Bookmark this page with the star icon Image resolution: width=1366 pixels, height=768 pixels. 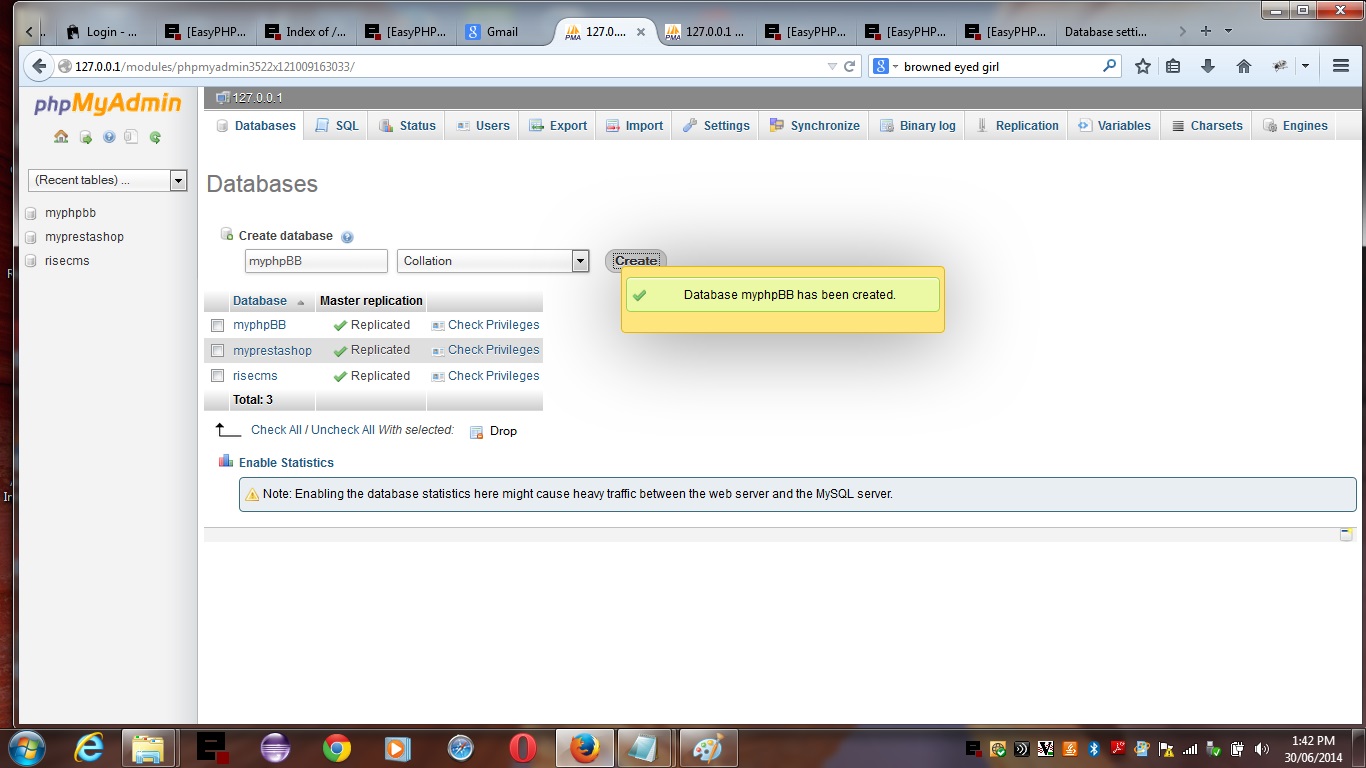click(x=1143, y=66)
